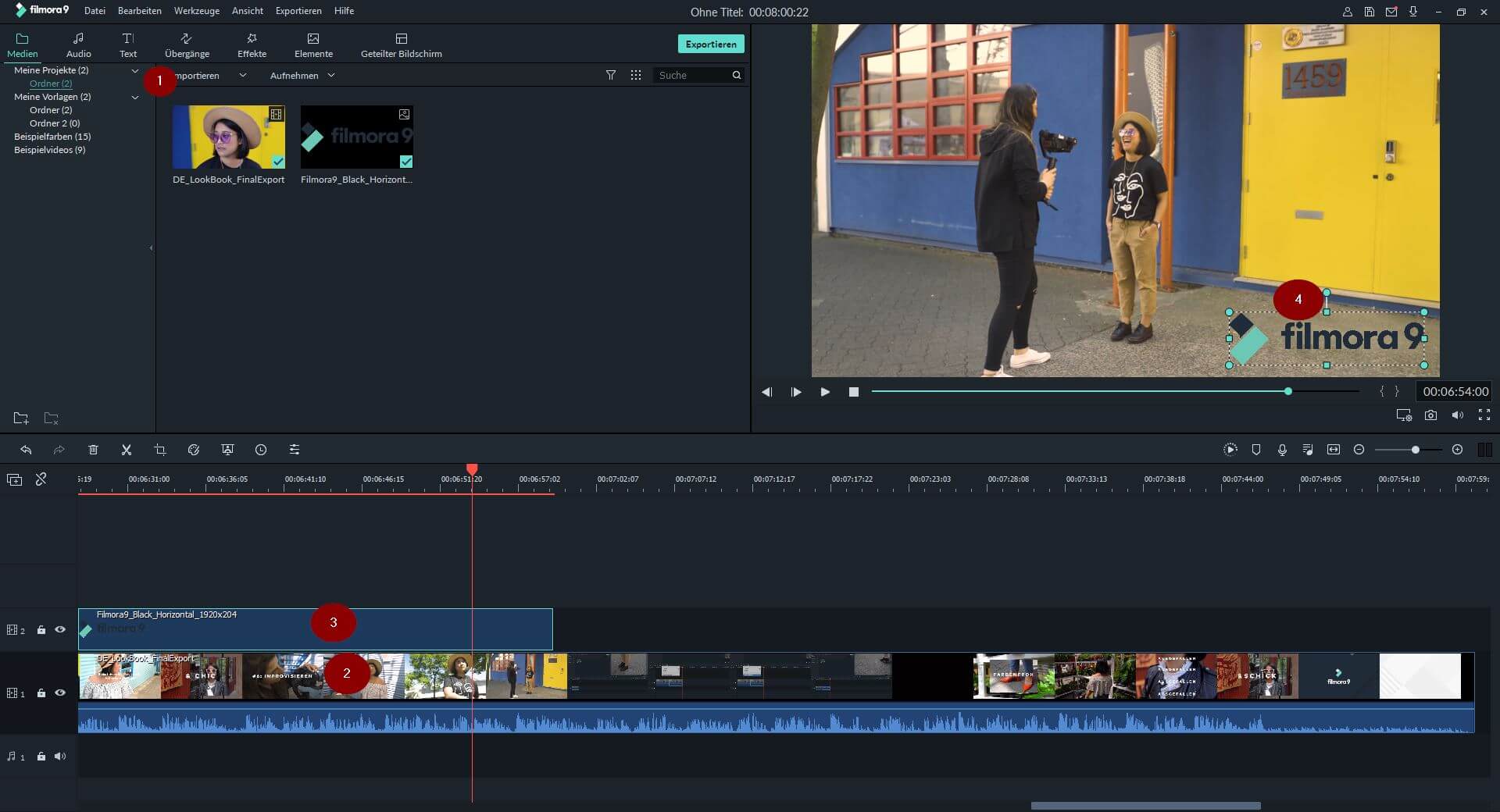
Task: Hide video track 1 with eye icon
Action: (60, 693)
